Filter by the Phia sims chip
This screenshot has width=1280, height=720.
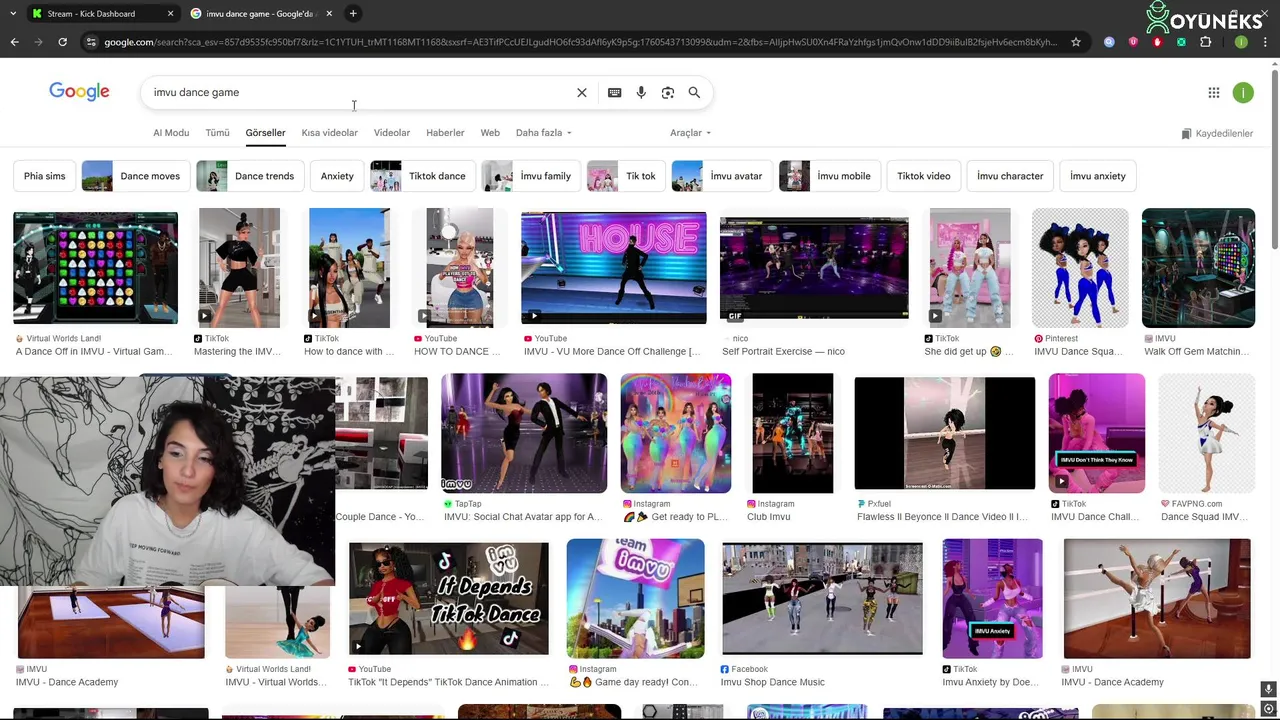[44, 176]
